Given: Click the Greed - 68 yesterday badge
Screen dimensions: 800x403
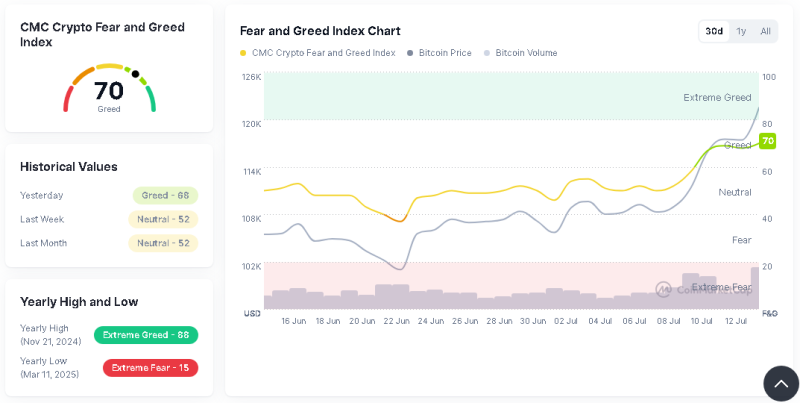Looking at the screenshot, I should 165,195.
